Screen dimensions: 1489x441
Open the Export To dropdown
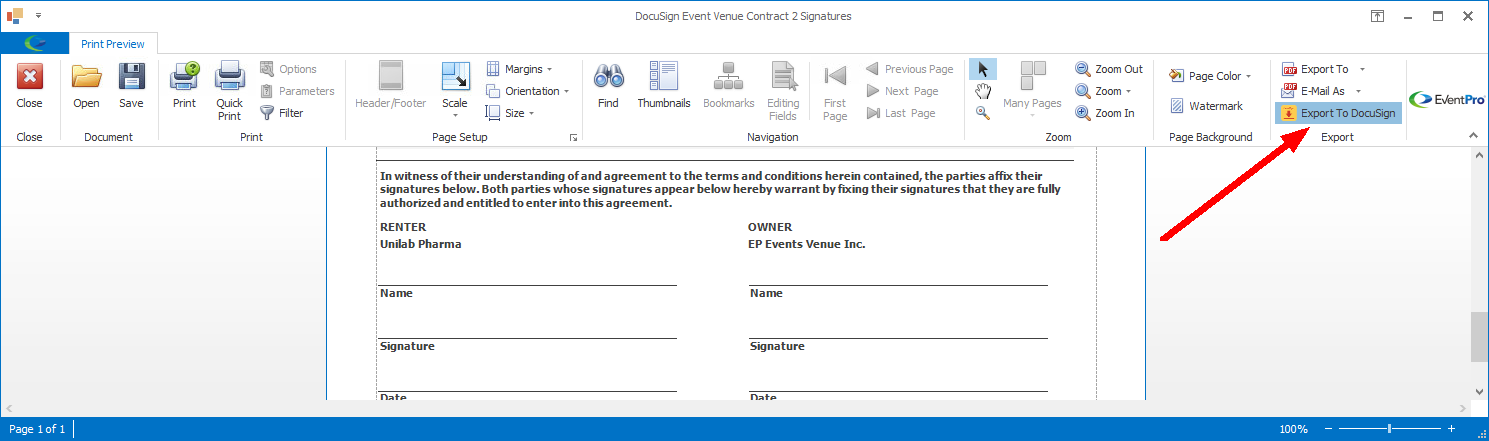click(x=1324, y=69)
